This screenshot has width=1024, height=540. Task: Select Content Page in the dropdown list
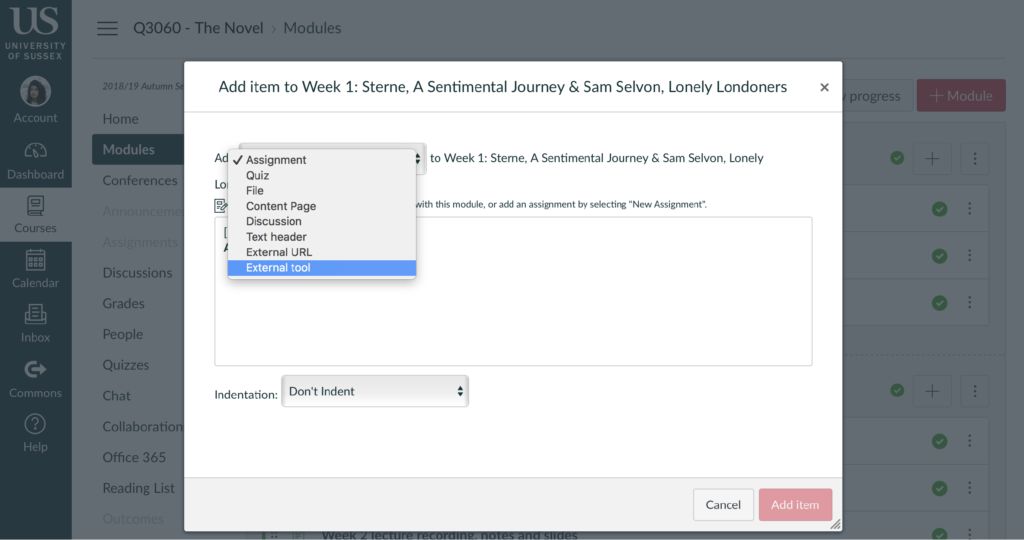point(322,206)
